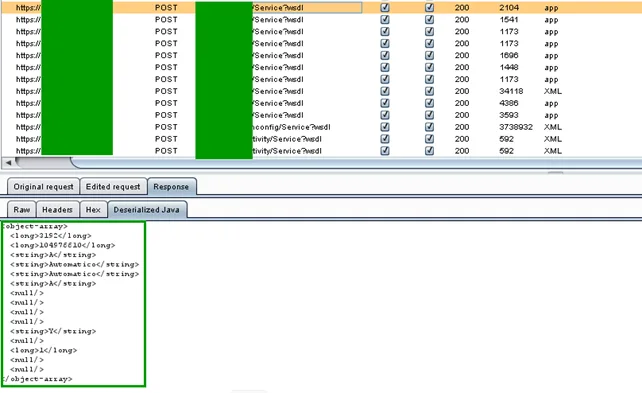Click status 200 in the 1696 row
Image resolution: width=642 pixels, height=393 pixels.
click(462, 55)
